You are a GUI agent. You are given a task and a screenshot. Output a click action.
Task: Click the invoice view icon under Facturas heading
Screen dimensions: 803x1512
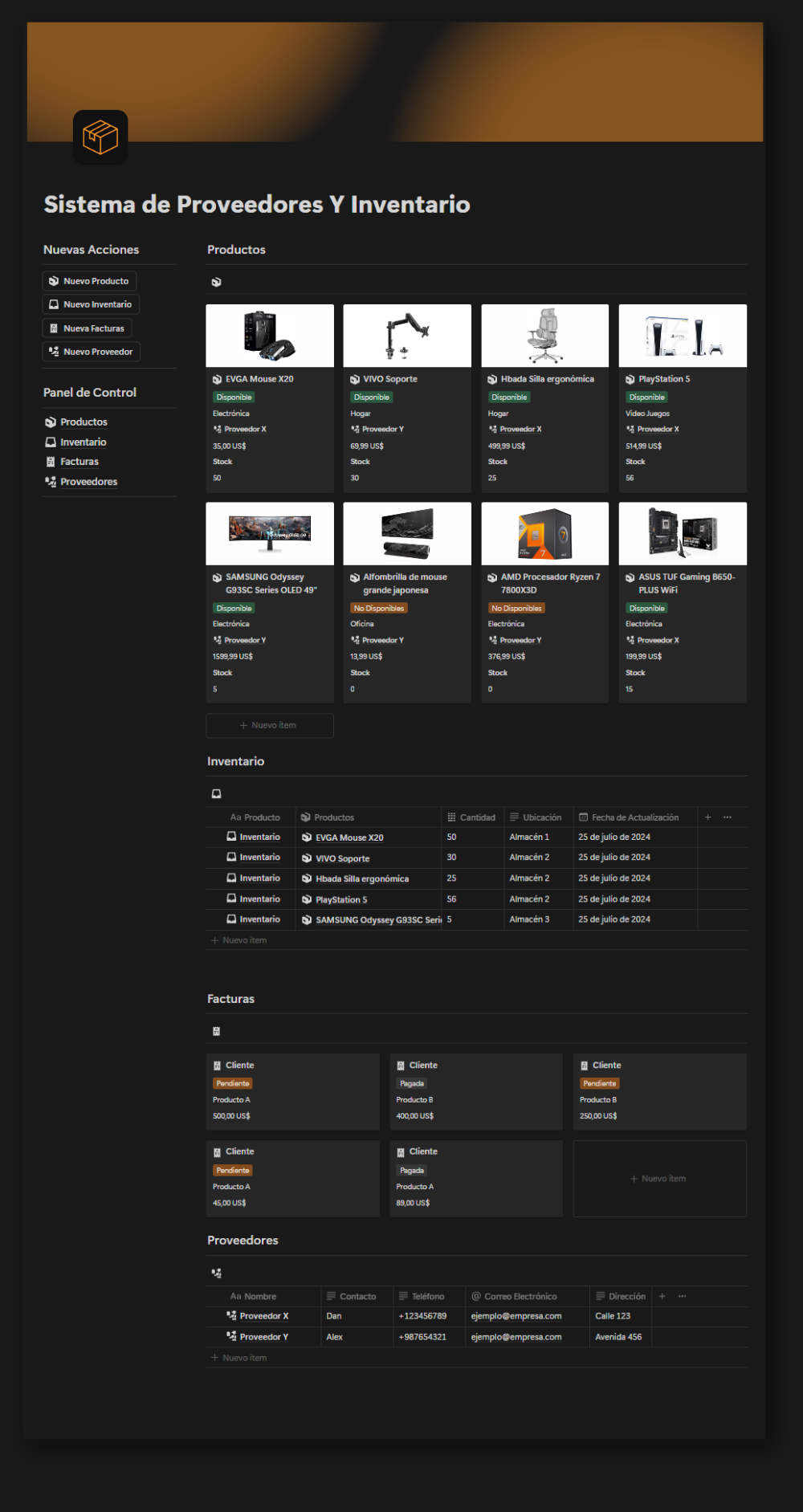216,1031
